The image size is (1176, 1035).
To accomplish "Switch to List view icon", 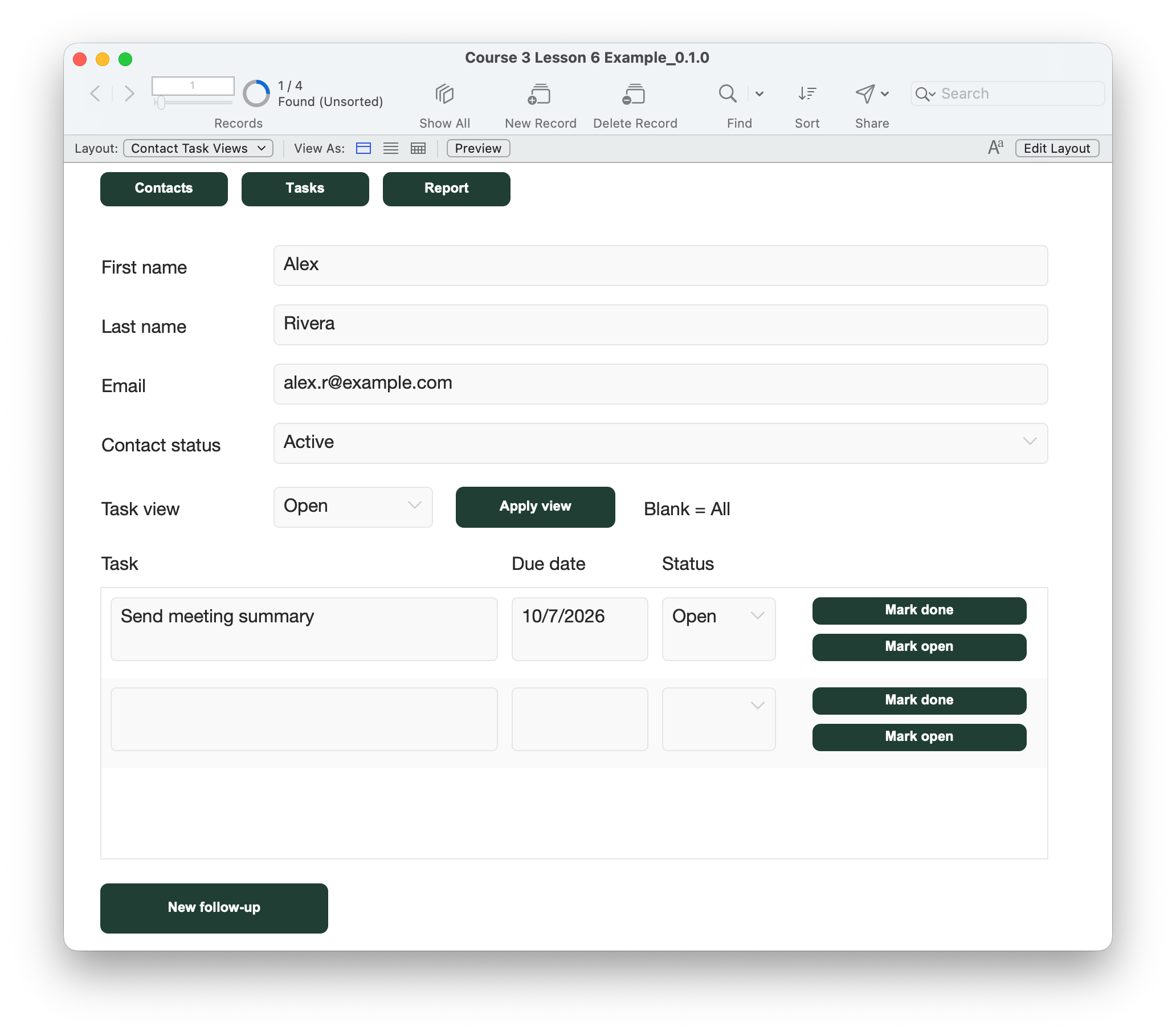I will point(391,148).
